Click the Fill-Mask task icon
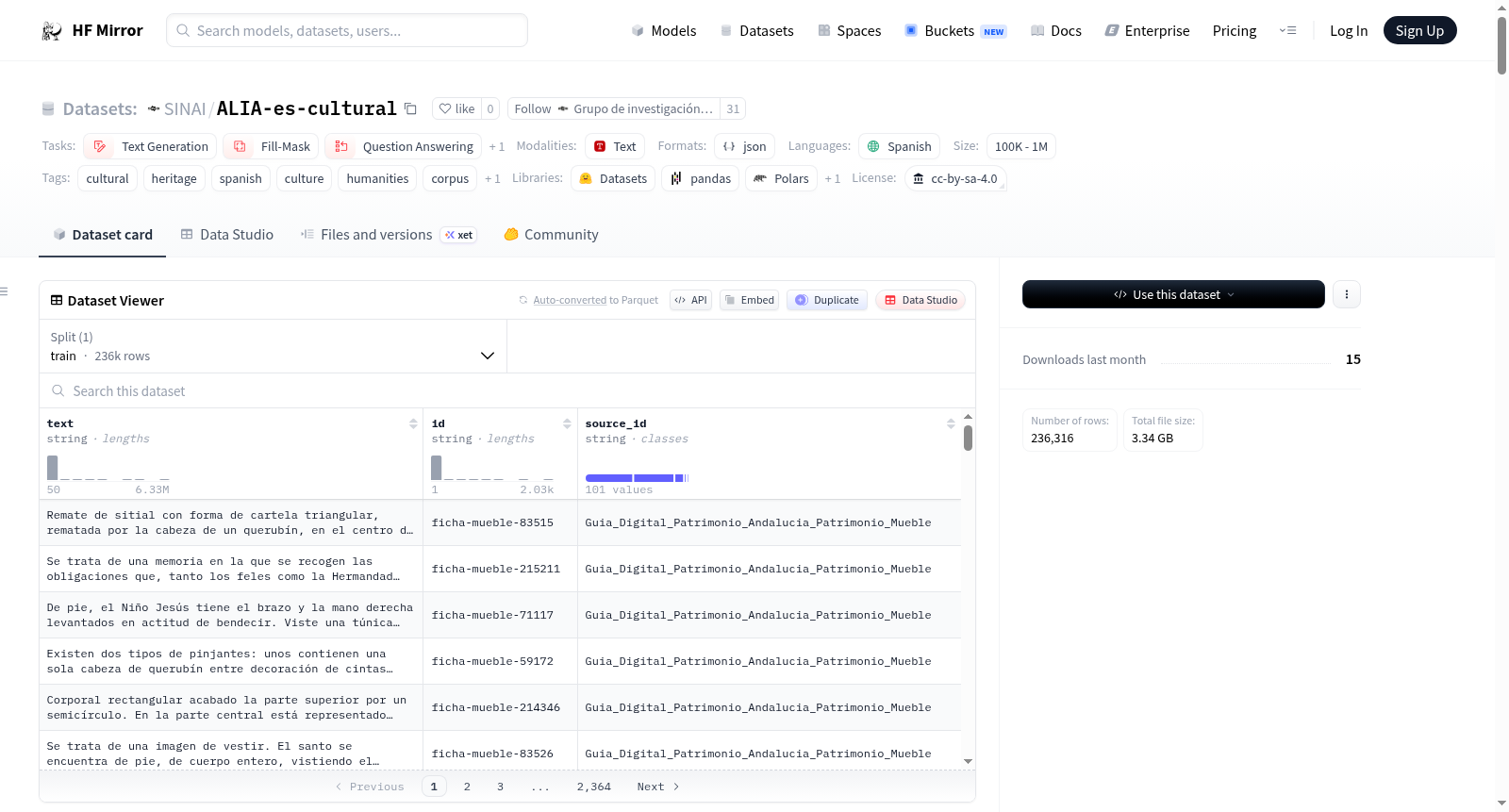The height and width of the screenshot is (812, 1509). [x=240, y=146]
